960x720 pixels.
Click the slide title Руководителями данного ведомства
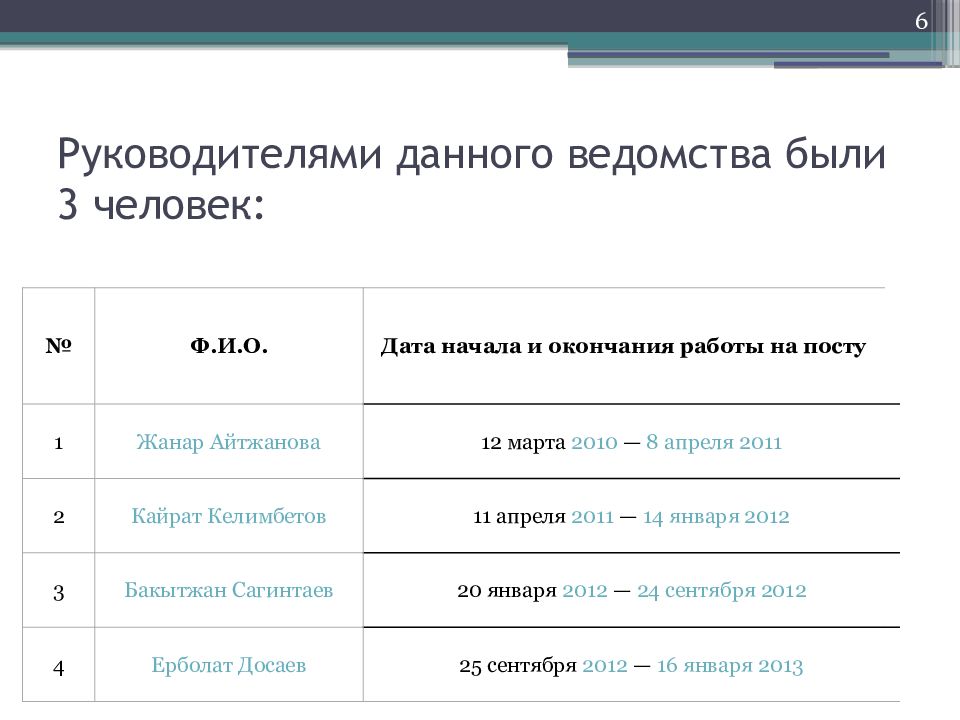(471, 179)
